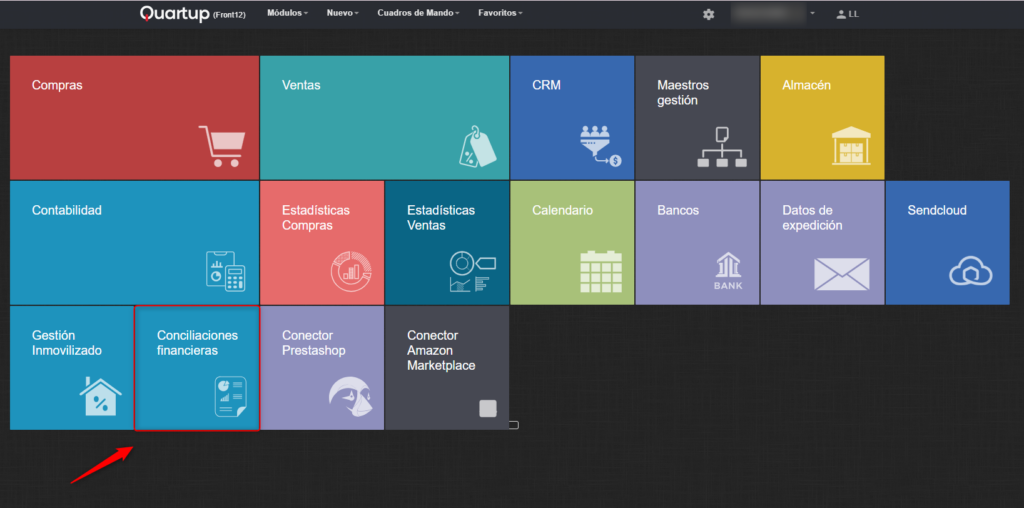The height and width of the screenshot is (508, 1024).
Task: Click the calculator icon in Contabilidad tile
Action: pos(225,271)
